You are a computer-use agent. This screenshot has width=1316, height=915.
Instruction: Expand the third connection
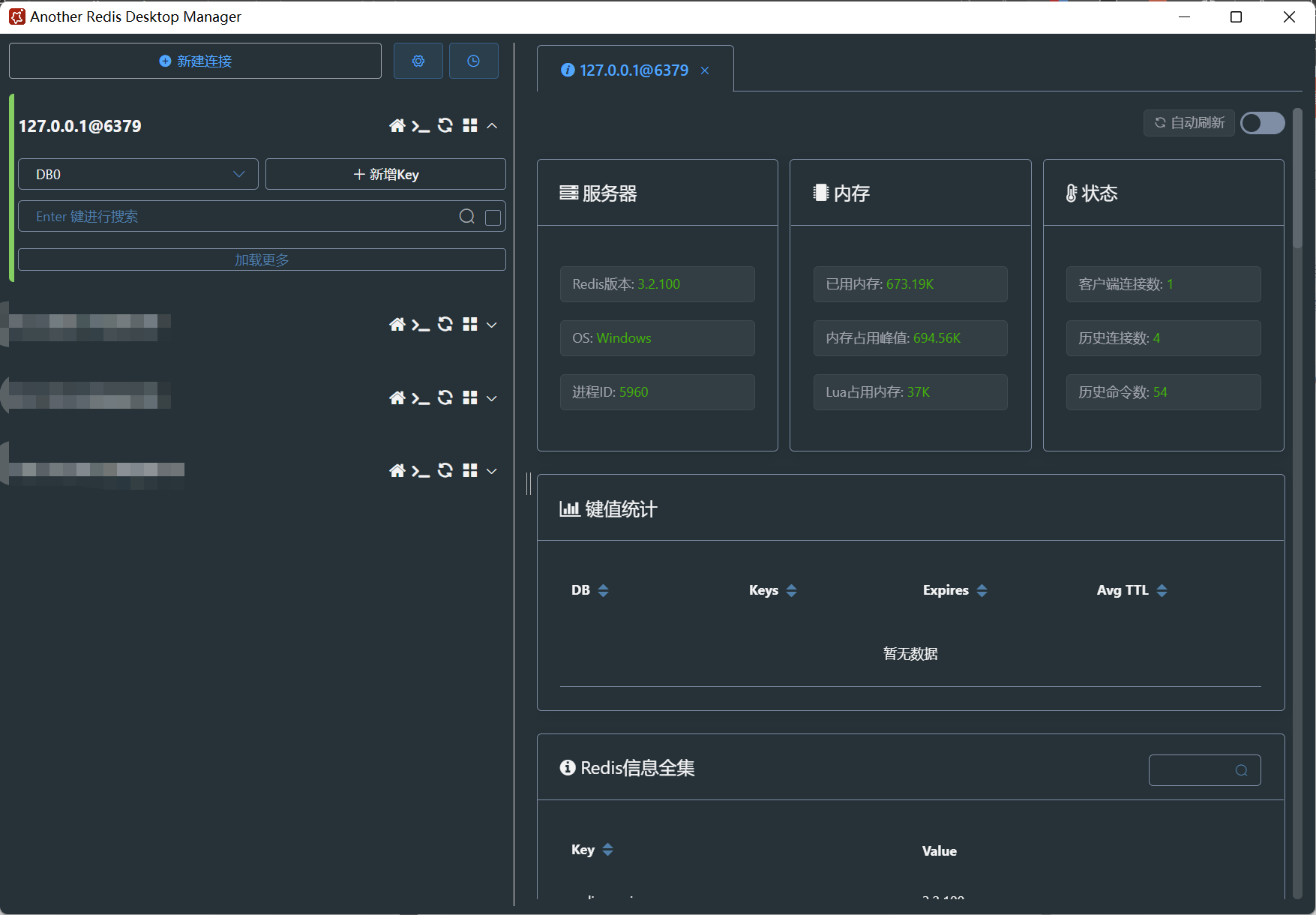[492, 398]
